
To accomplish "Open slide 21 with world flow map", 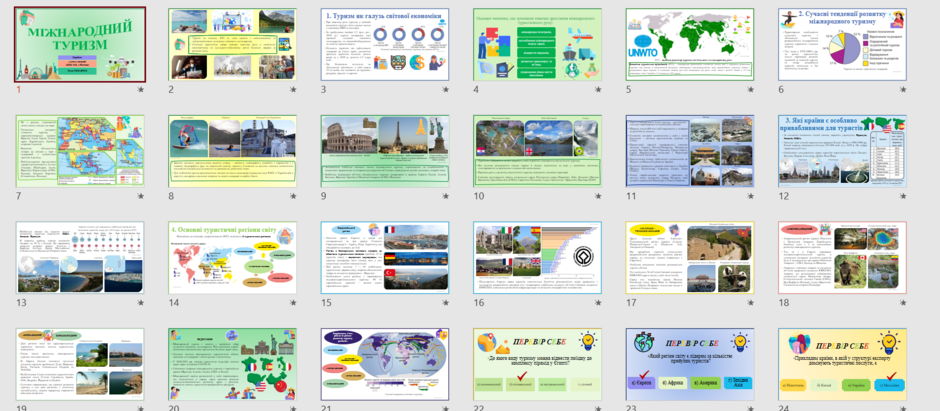I will coord(385,364).
